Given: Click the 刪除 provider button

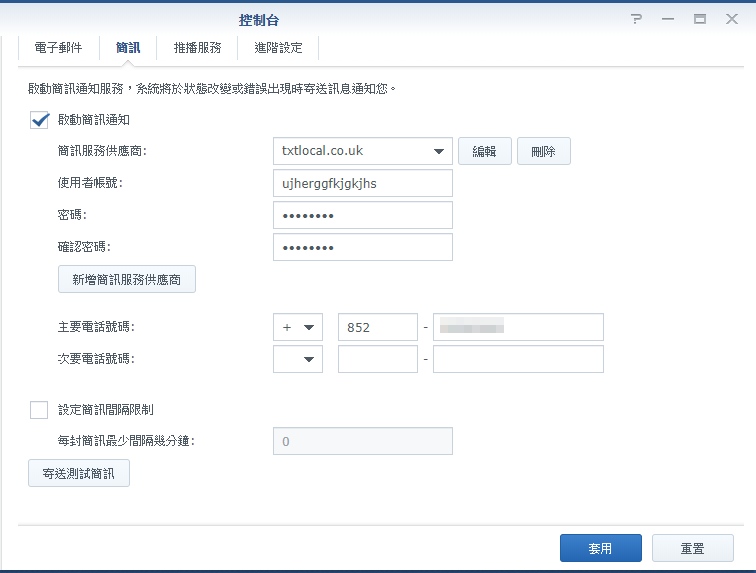Looking at the screenshot, I should (x=544, y=151).
